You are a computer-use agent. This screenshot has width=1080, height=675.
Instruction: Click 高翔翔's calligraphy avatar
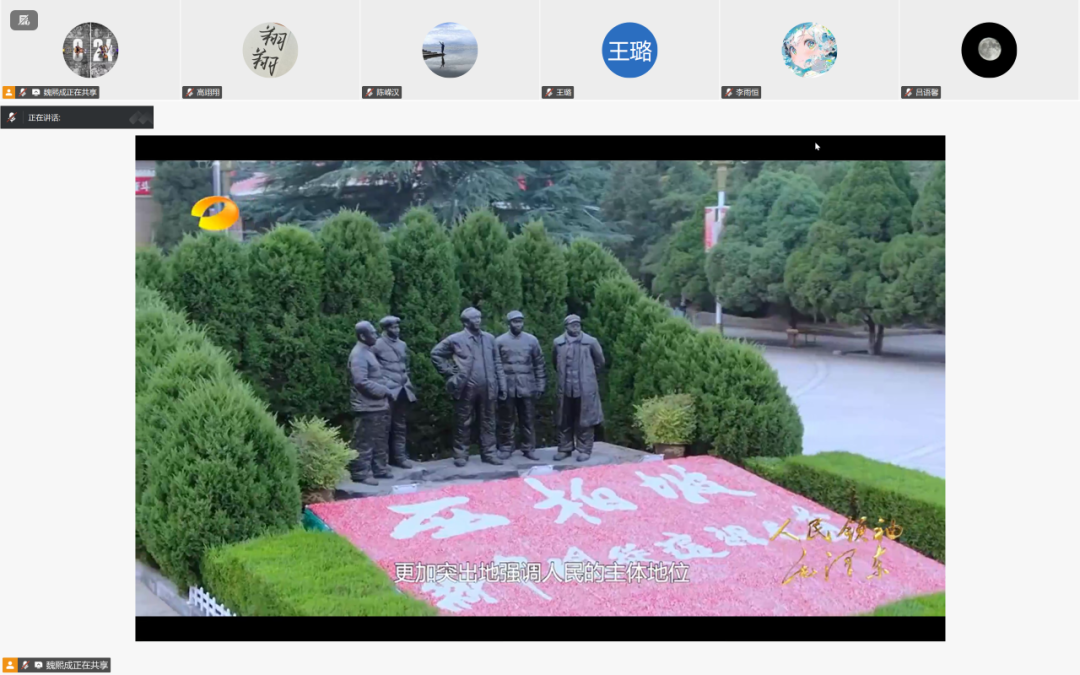coord(270,50)
